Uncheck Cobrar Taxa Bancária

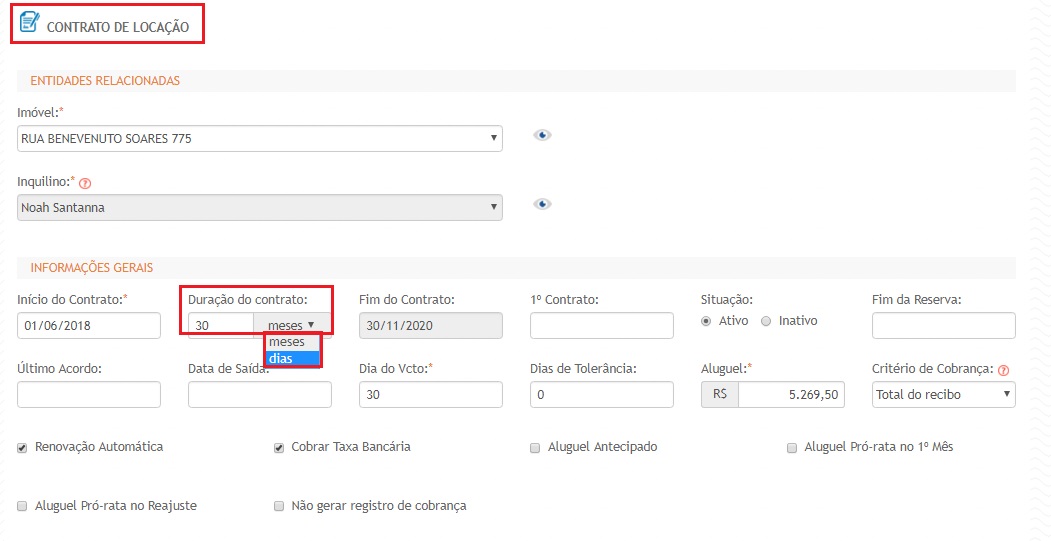pos(279,448)
